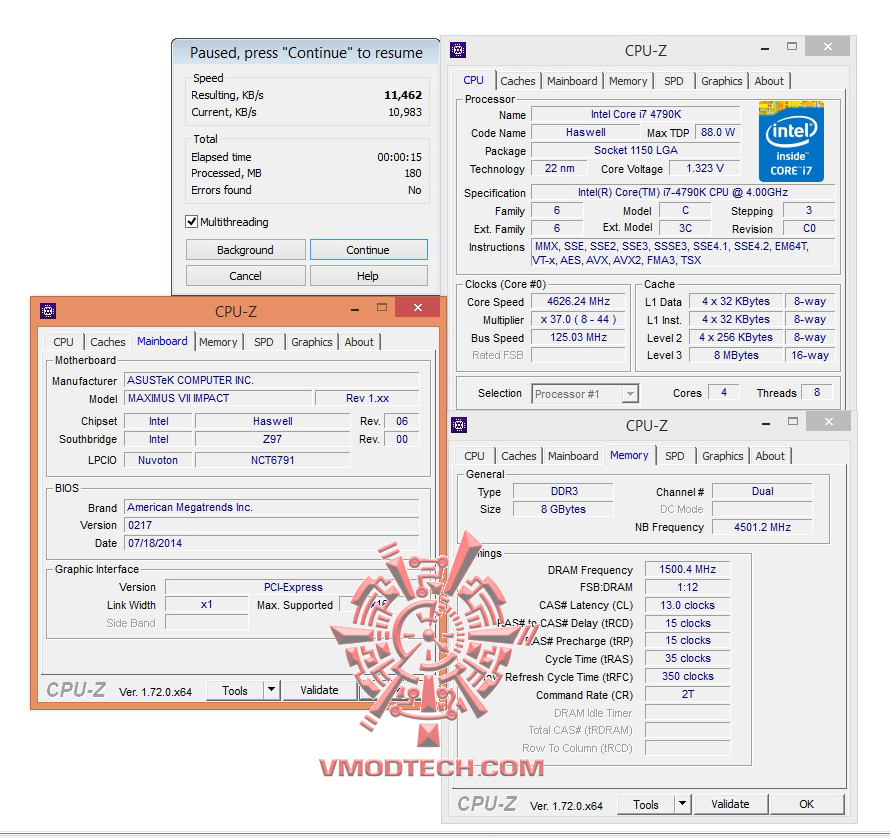Minimize the Mainboard CPU-Z window
This screenshot has width=890, height=838.
tap(355, 309)
